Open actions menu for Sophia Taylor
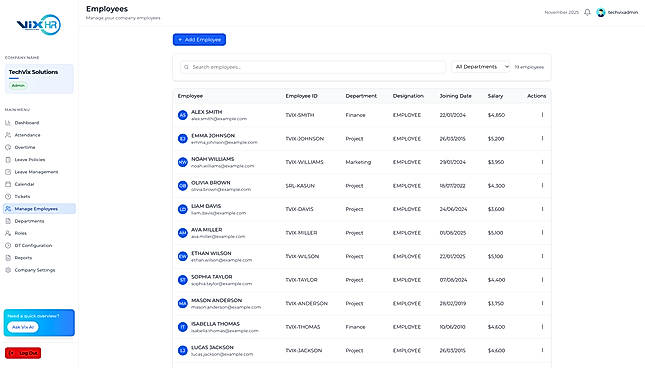The width and height of the screenshot is (645, 368). (542, 280)
